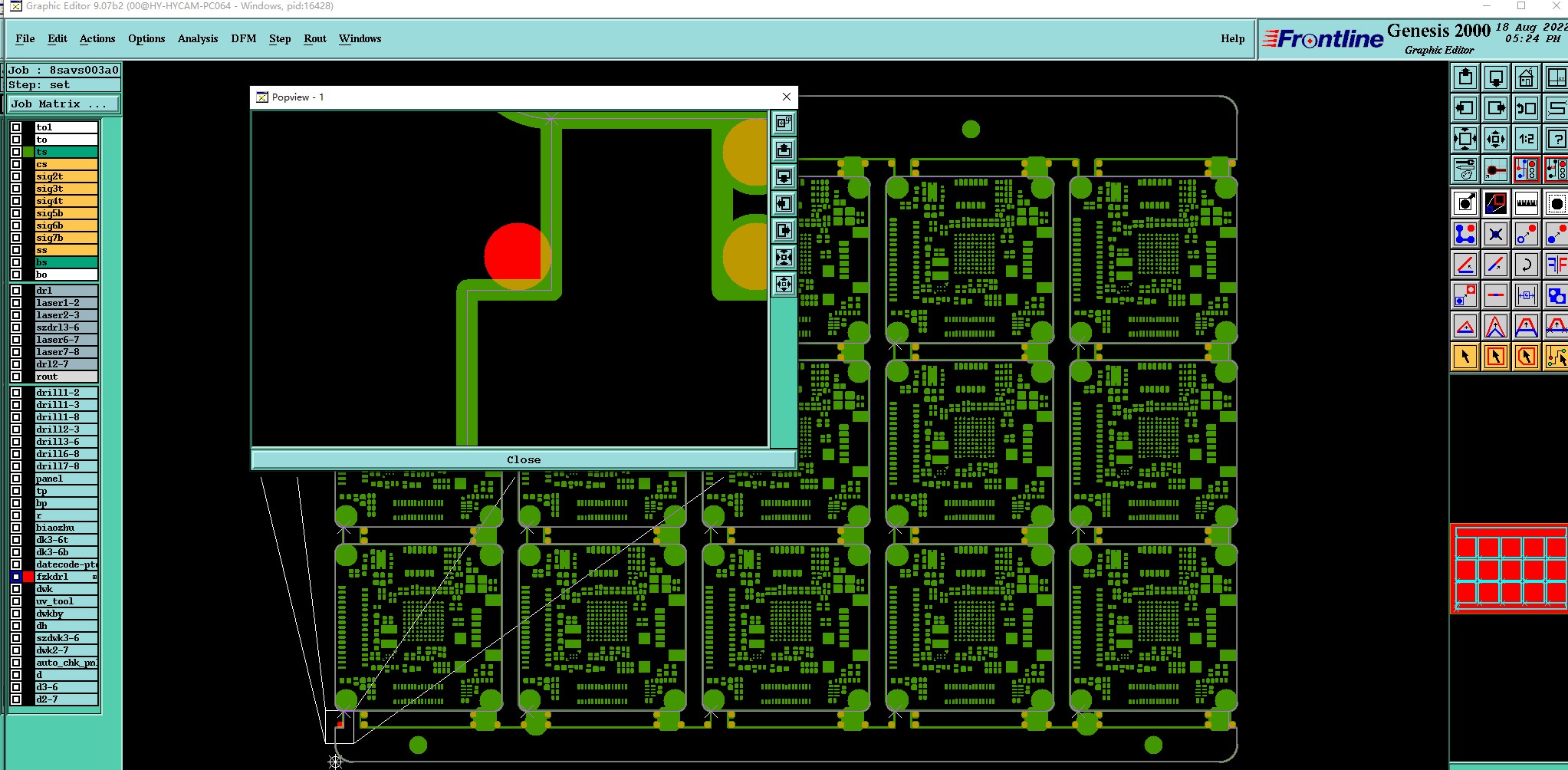This screenshot has height=770, width=1568.
Task: Click the snap to grid icon
Action: (x=1496, y=169)
